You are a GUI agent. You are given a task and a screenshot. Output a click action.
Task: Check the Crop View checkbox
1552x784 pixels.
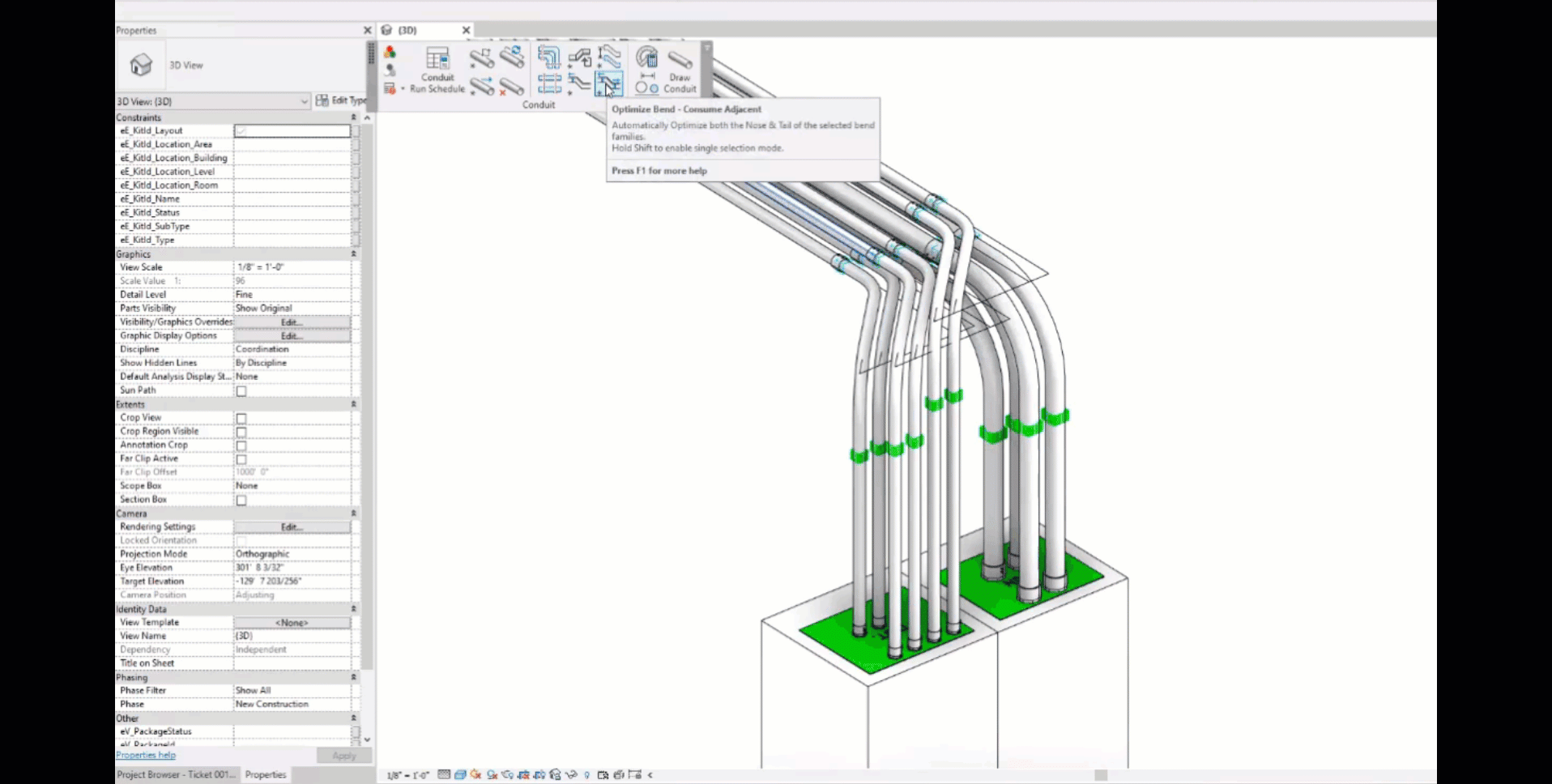pos(241,419)
